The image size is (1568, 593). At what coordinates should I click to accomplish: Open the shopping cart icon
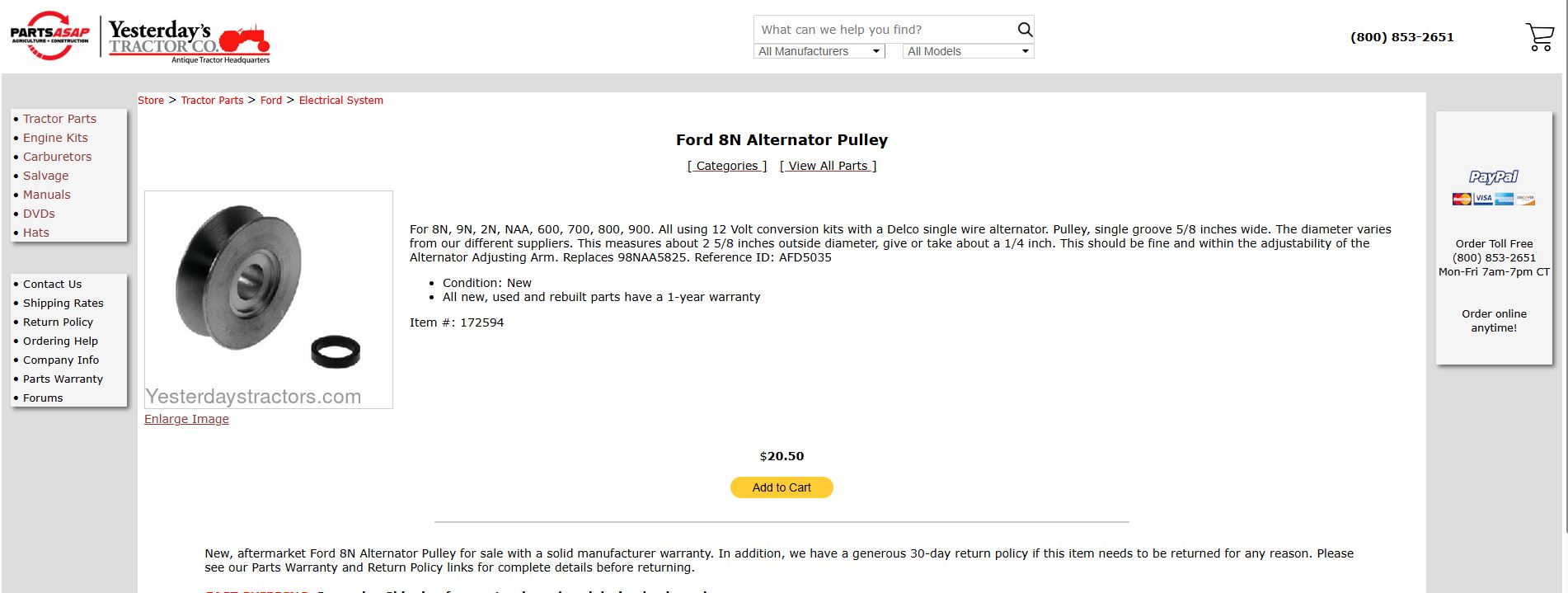pos(1539,37)
